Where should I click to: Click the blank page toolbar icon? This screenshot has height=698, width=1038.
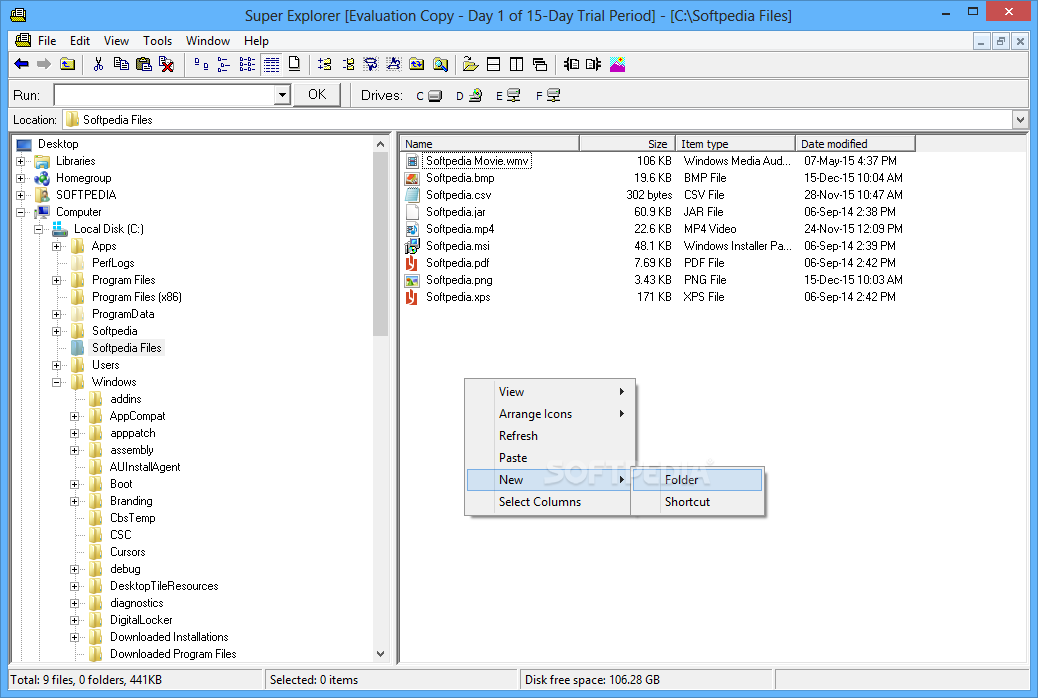tap(295, 64)
